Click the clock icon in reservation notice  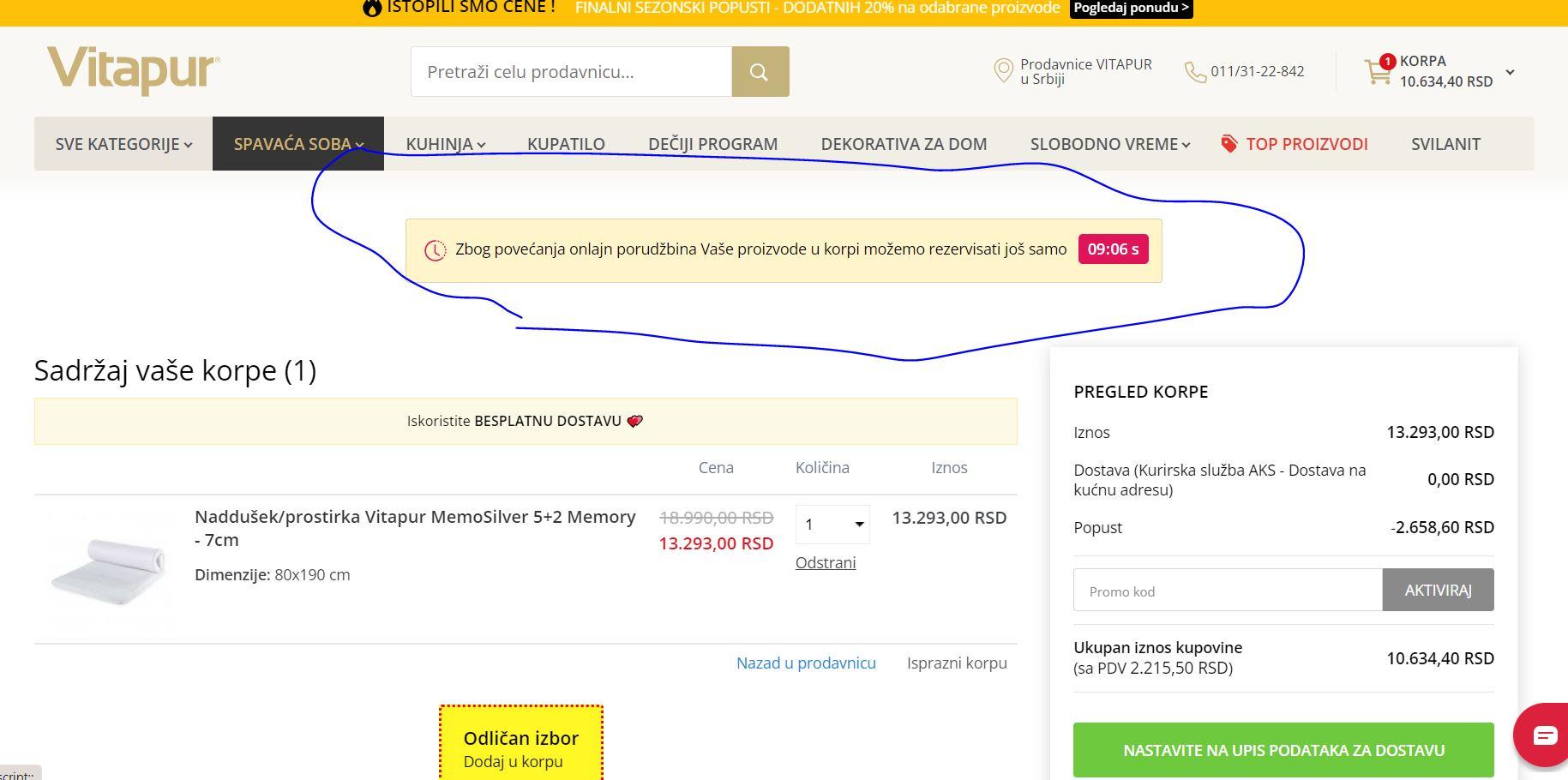tap(436, 250)
